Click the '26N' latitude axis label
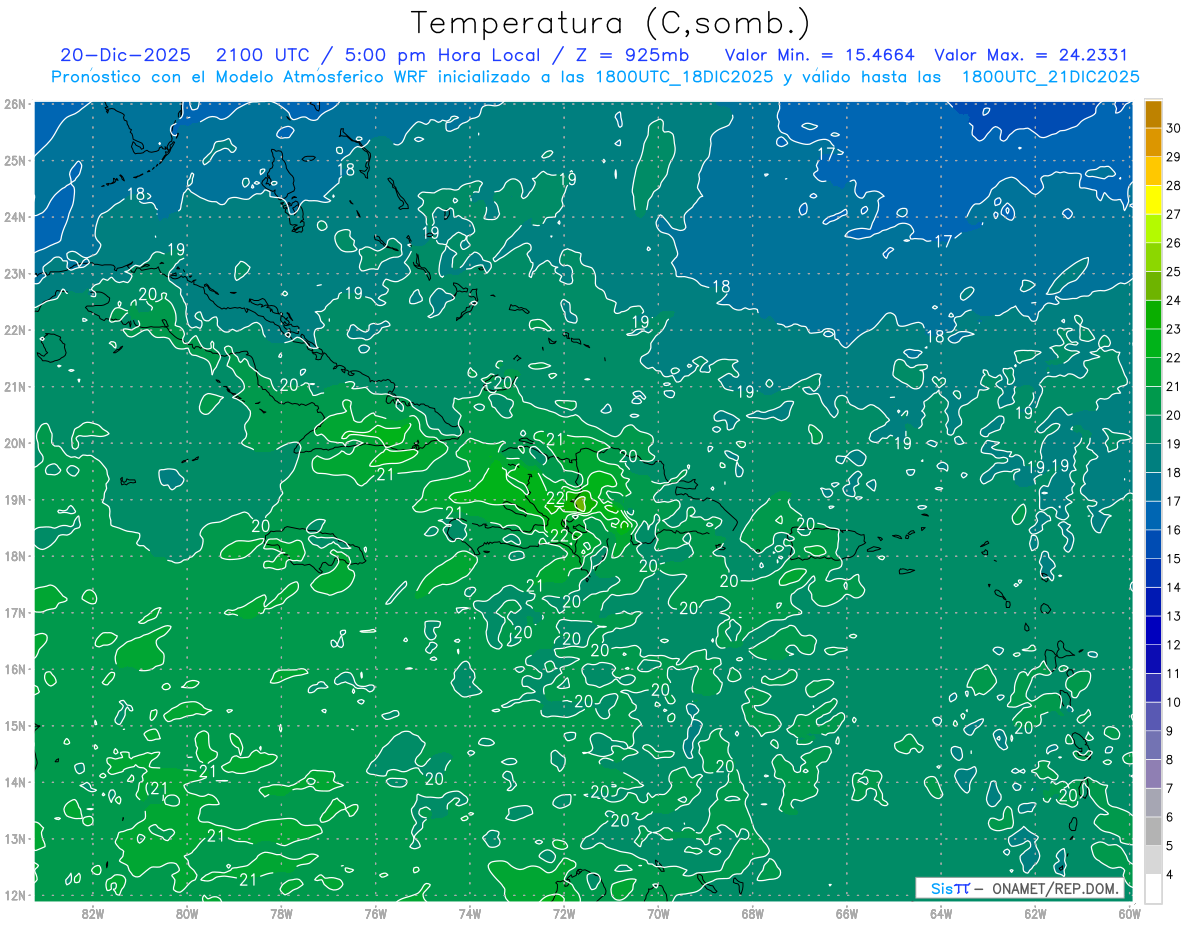Viewport: 1200px width, 927px height. tap(14, 103)
